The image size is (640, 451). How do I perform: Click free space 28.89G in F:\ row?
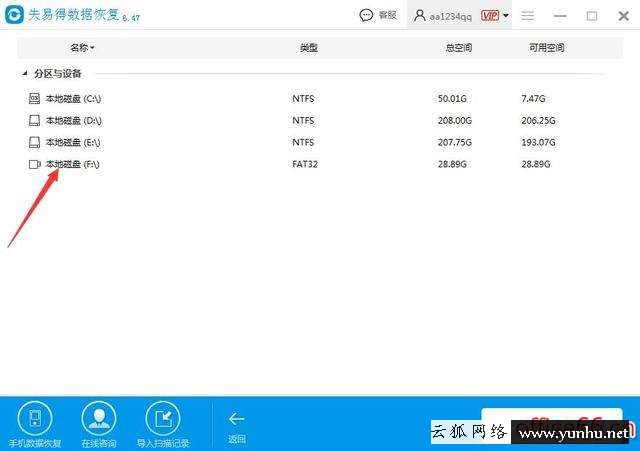tap(536, 164)
